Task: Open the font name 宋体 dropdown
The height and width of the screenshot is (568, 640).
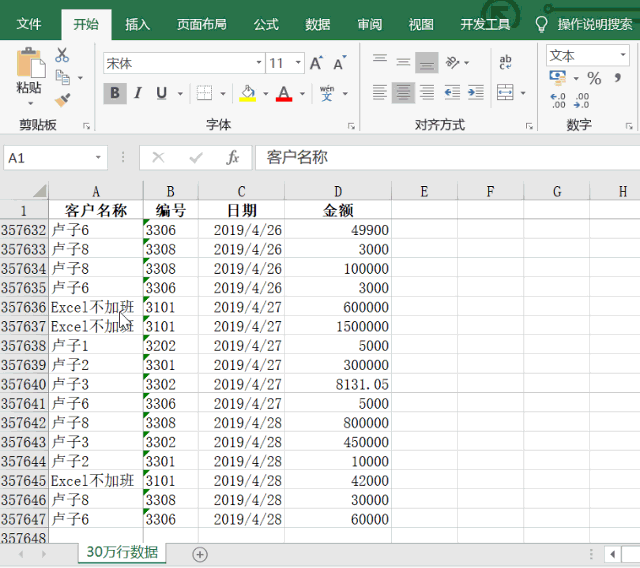Action: (x=259, y=63)
